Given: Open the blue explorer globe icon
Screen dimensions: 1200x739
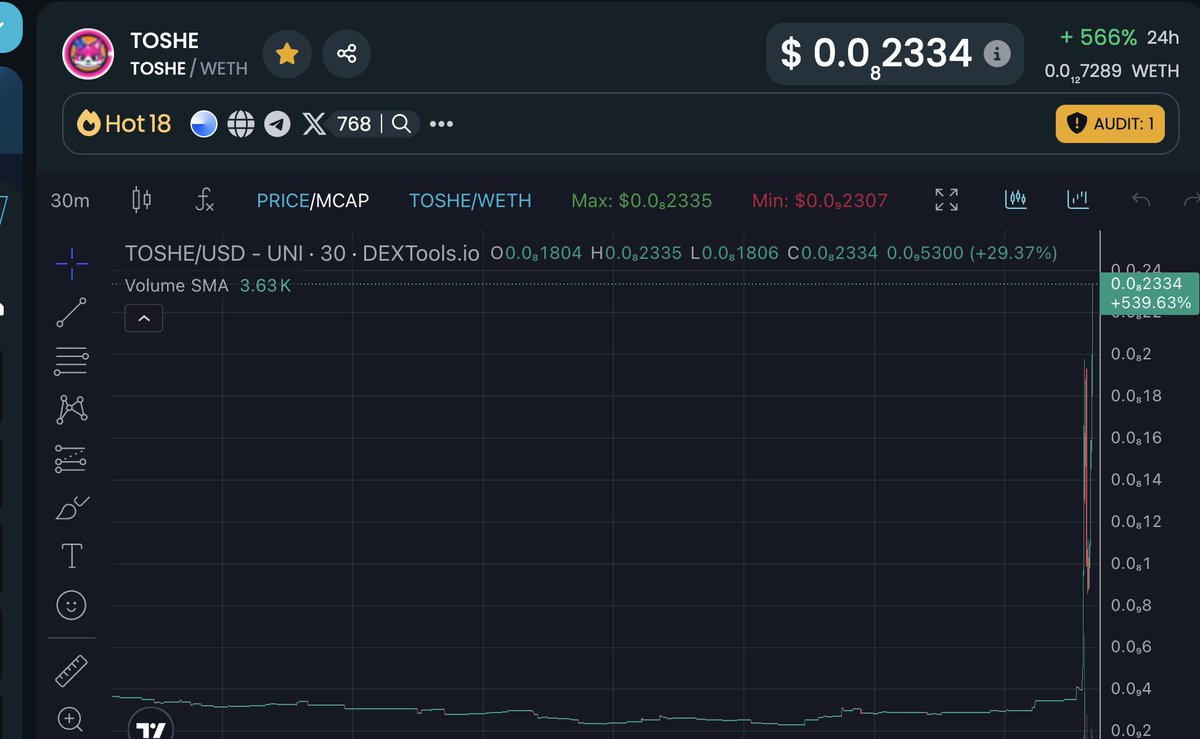Looking at the screenshot, I should 204,124.
